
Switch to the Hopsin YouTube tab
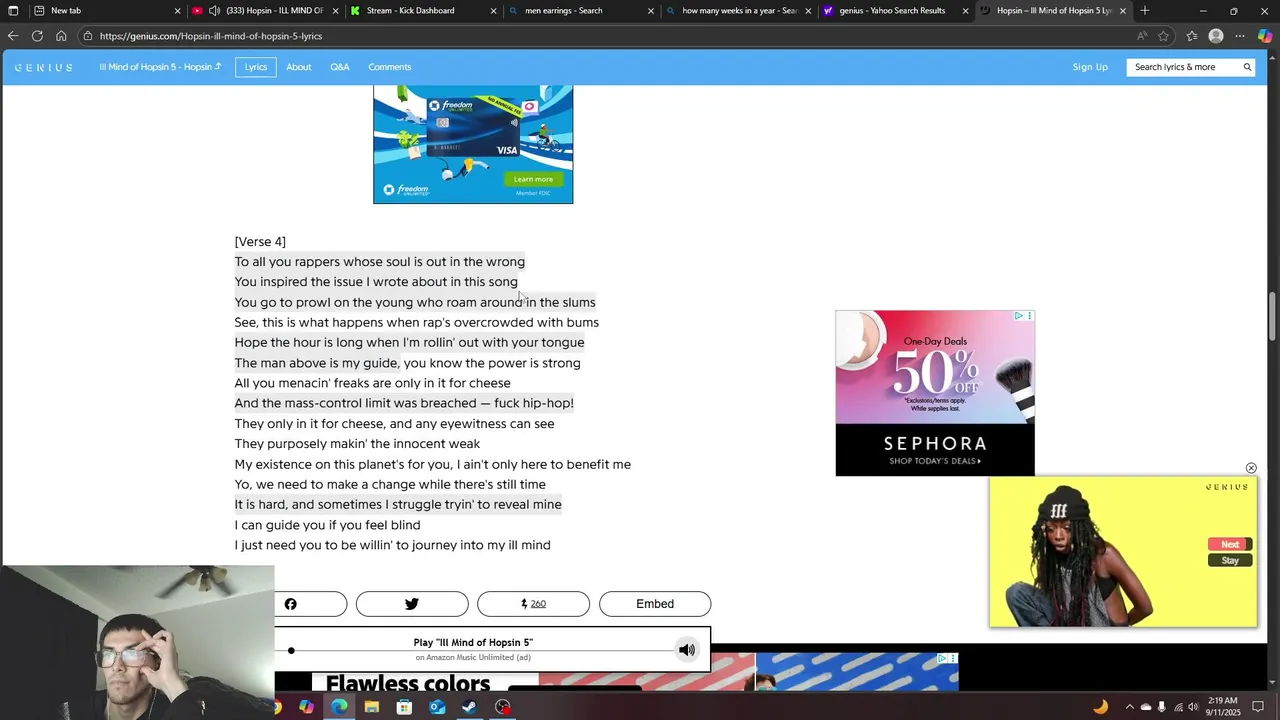pos(264,11)
